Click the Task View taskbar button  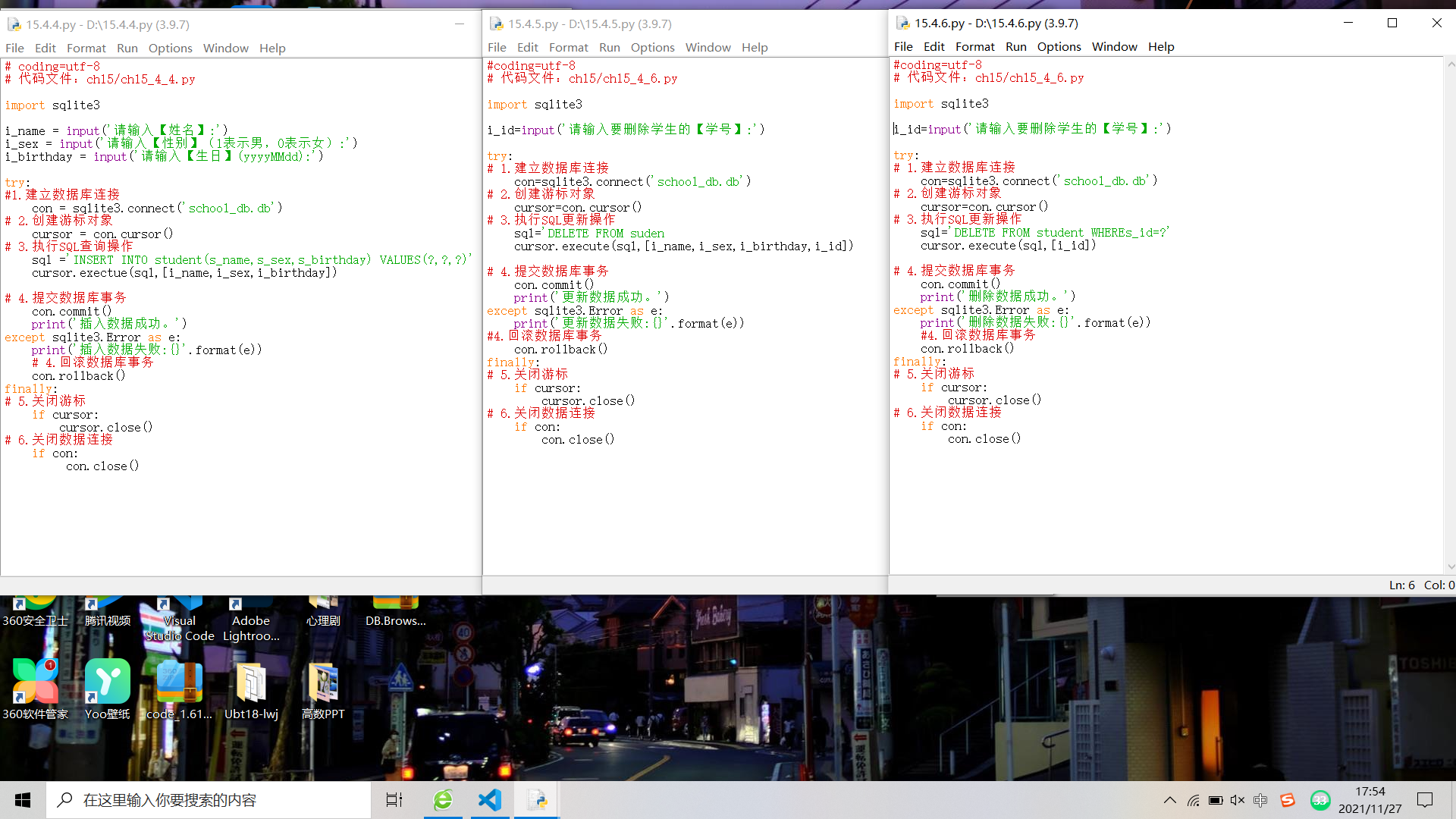coord(394,800)
